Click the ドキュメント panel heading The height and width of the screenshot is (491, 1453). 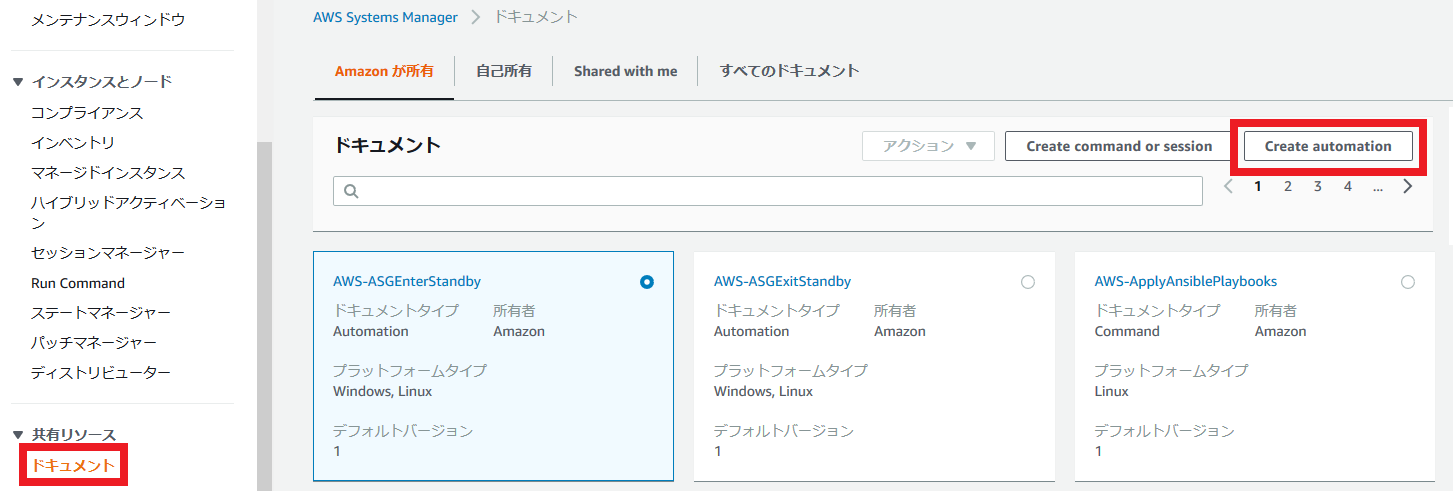(387, 146)
